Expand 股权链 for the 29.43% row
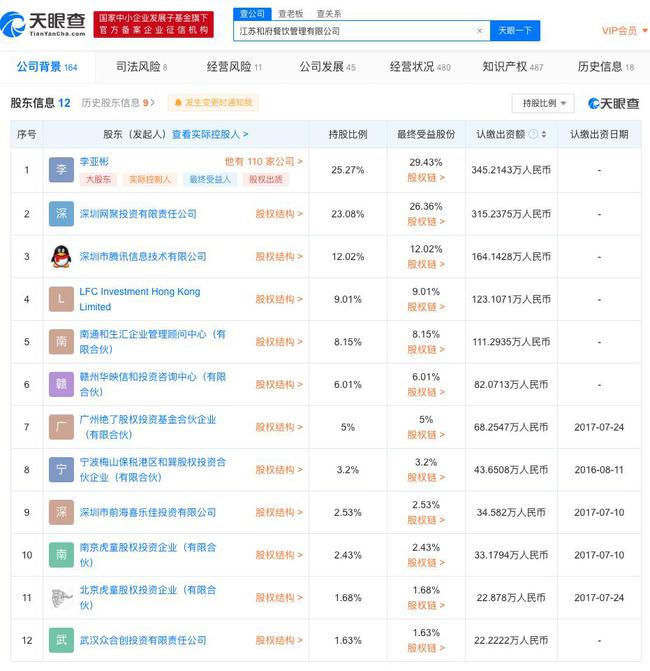Screen dimensions: 650x671 click(x=426, y=178)
